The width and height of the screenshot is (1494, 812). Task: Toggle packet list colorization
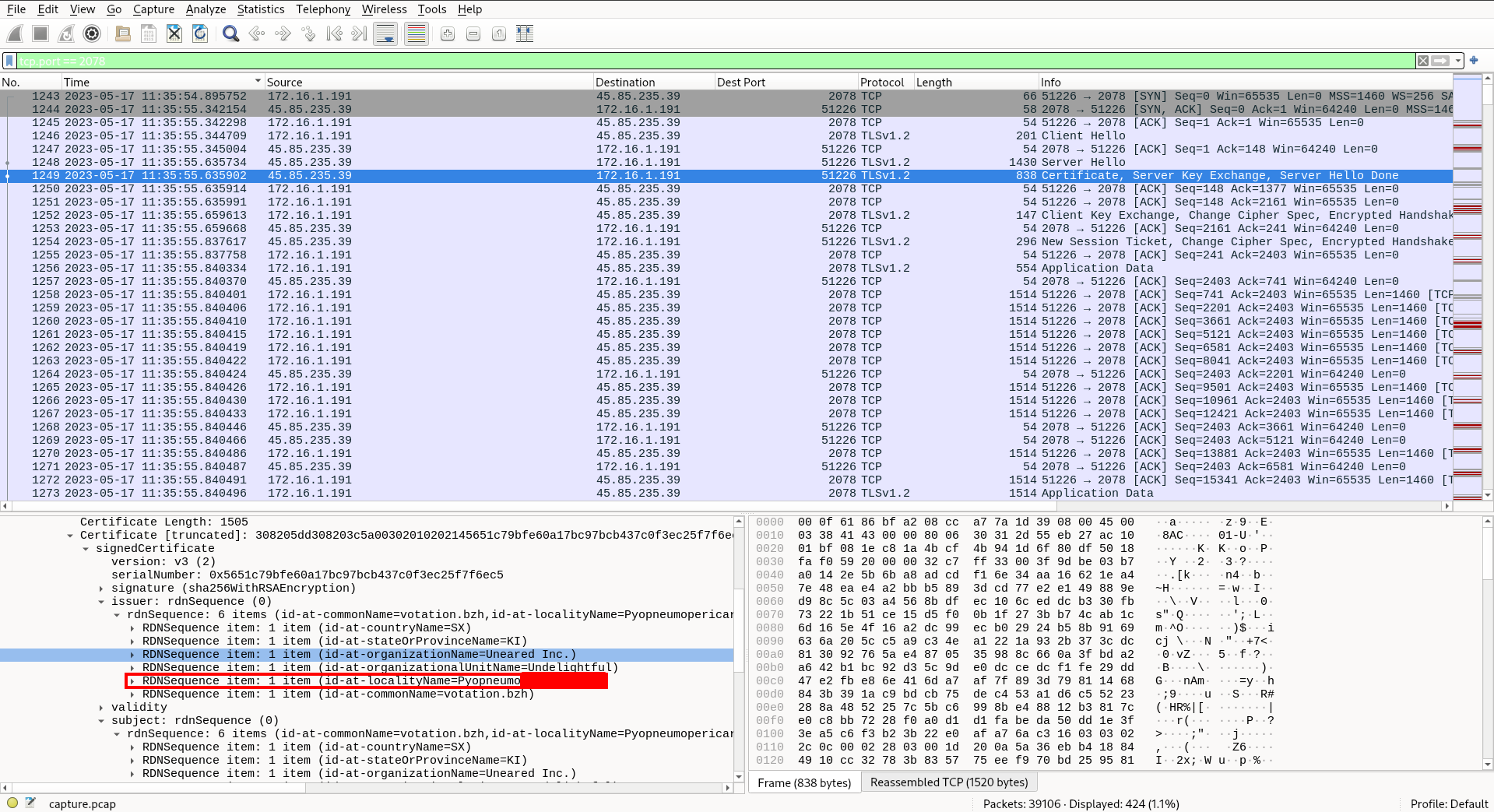[x=417, y=33]
